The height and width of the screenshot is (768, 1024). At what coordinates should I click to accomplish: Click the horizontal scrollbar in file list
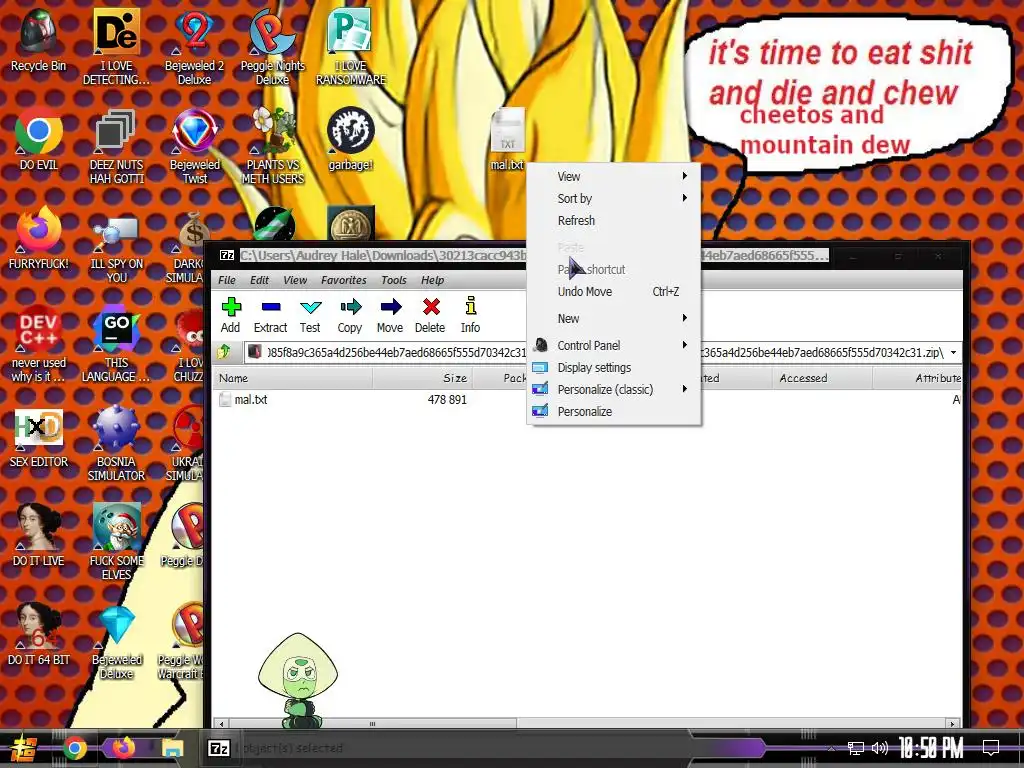pyautogui.click(x=372, y=724)
